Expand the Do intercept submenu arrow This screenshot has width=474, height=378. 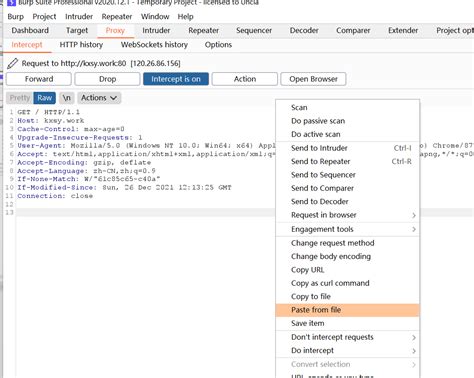(x=414, y=351)
